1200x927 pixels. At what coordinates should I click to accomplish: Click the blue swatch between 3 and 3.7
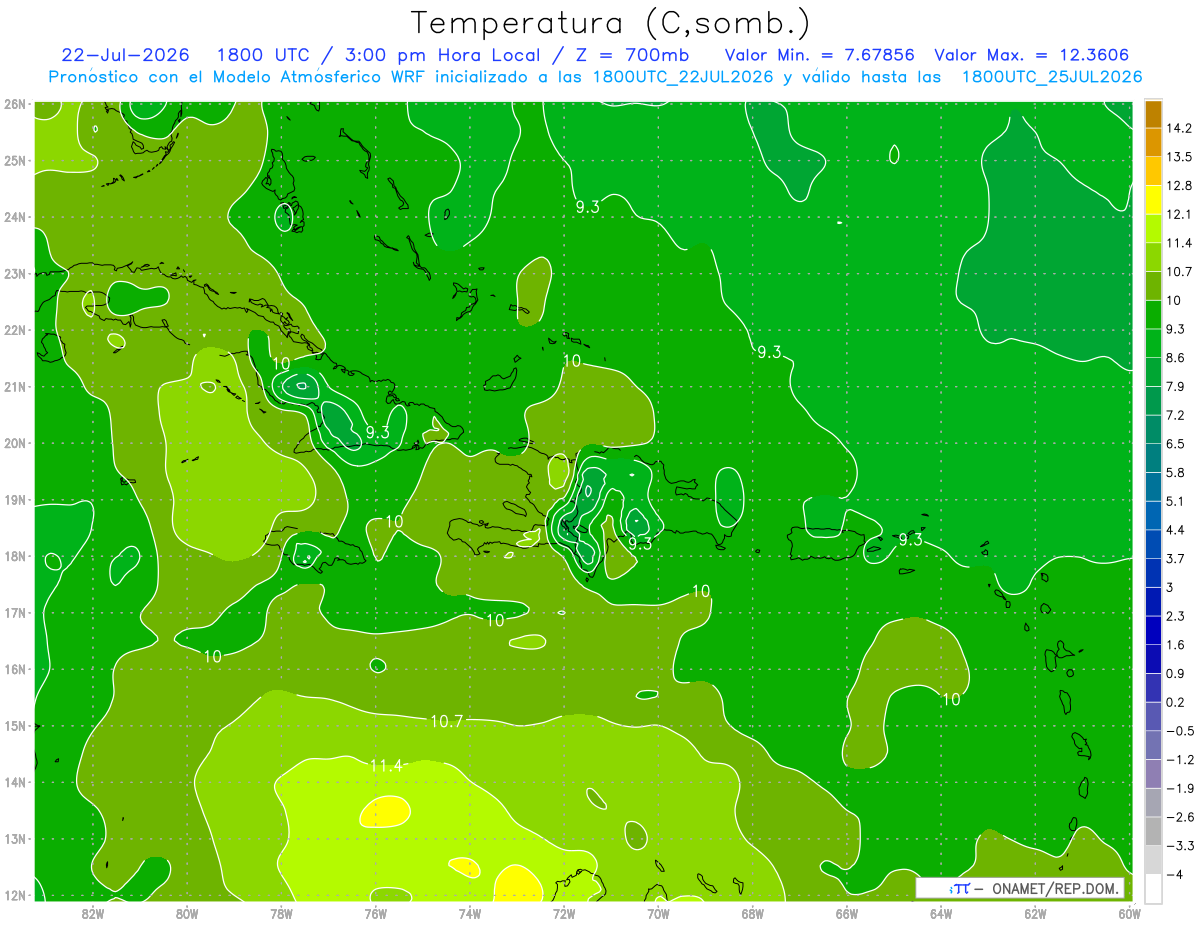click(x=1153, y=573)
